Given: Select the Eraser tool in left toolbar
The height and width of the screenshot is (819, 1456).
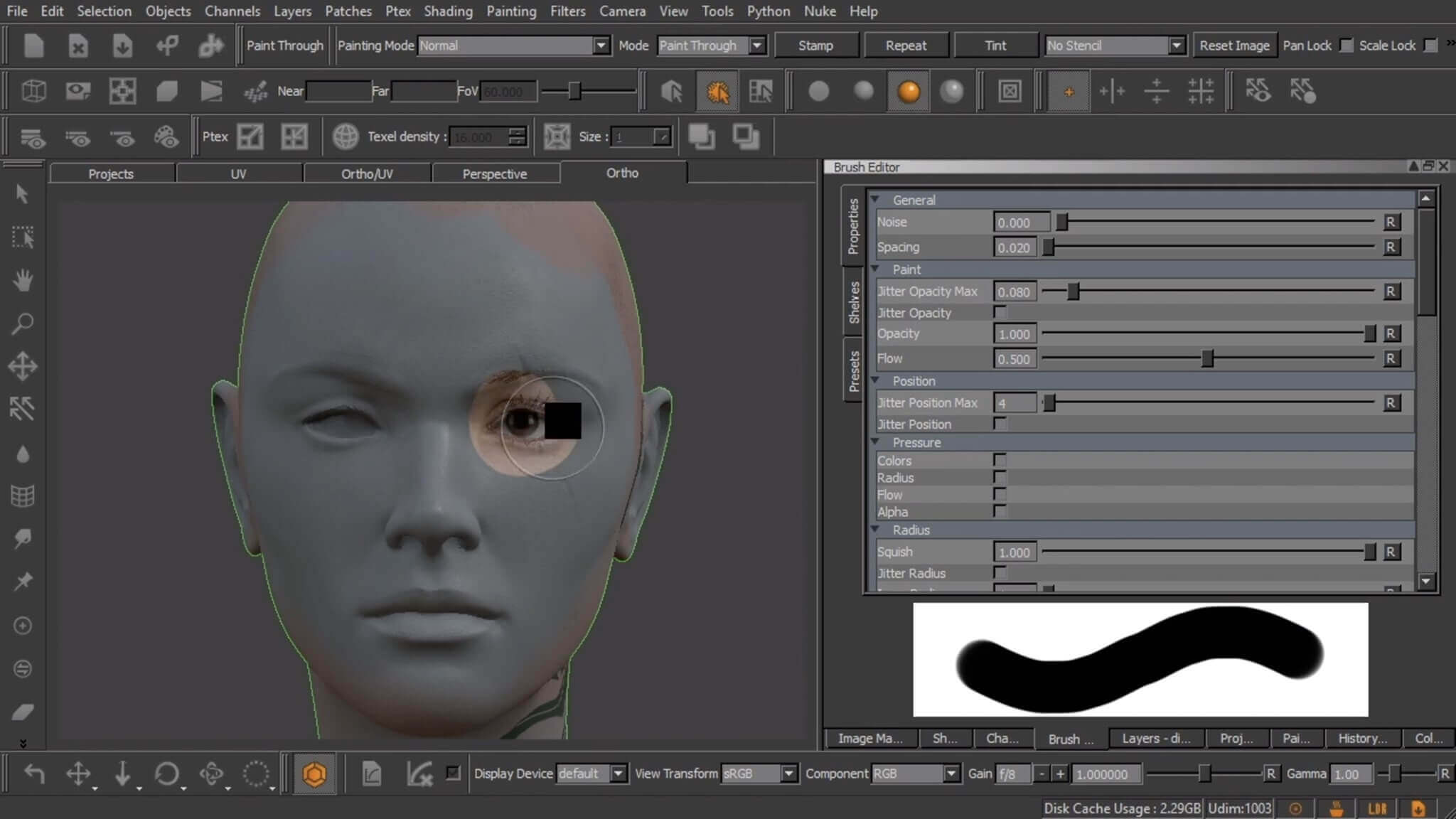Looking at the screenshot, I should [x=23, y=712].
